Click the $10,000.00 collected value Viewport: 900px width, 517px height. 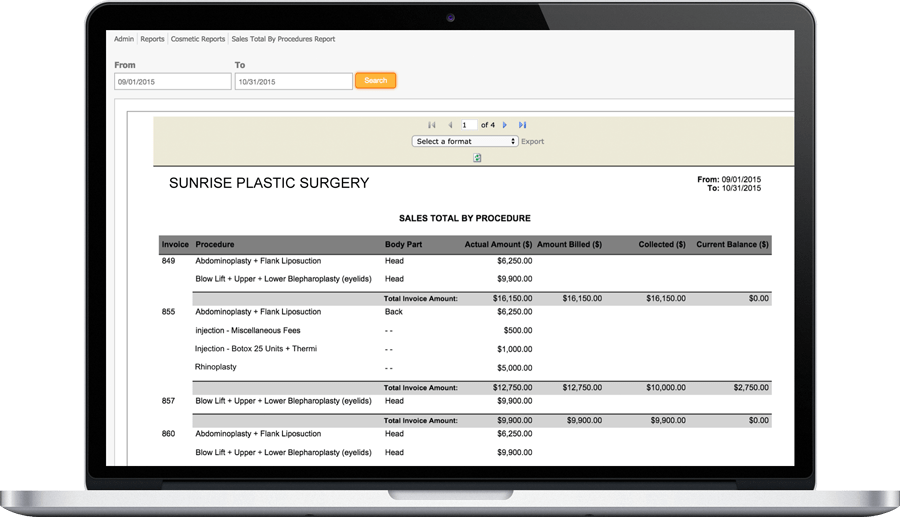click(x=666, y=388)
